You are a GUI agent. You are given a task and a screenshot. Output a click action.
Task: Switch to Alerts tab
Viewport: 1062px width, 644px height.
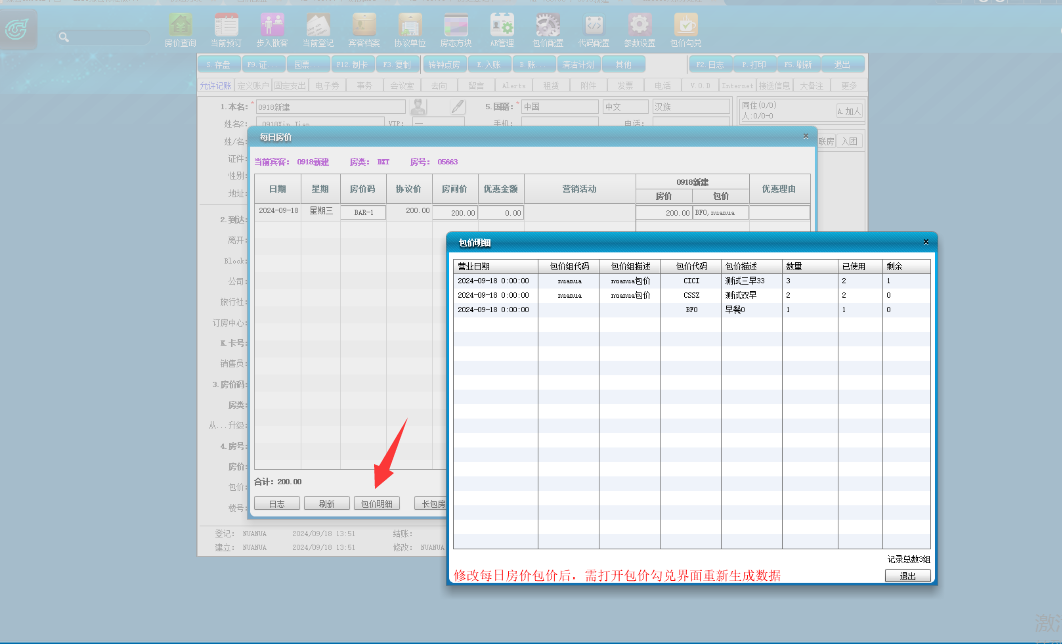pos(513,85)
